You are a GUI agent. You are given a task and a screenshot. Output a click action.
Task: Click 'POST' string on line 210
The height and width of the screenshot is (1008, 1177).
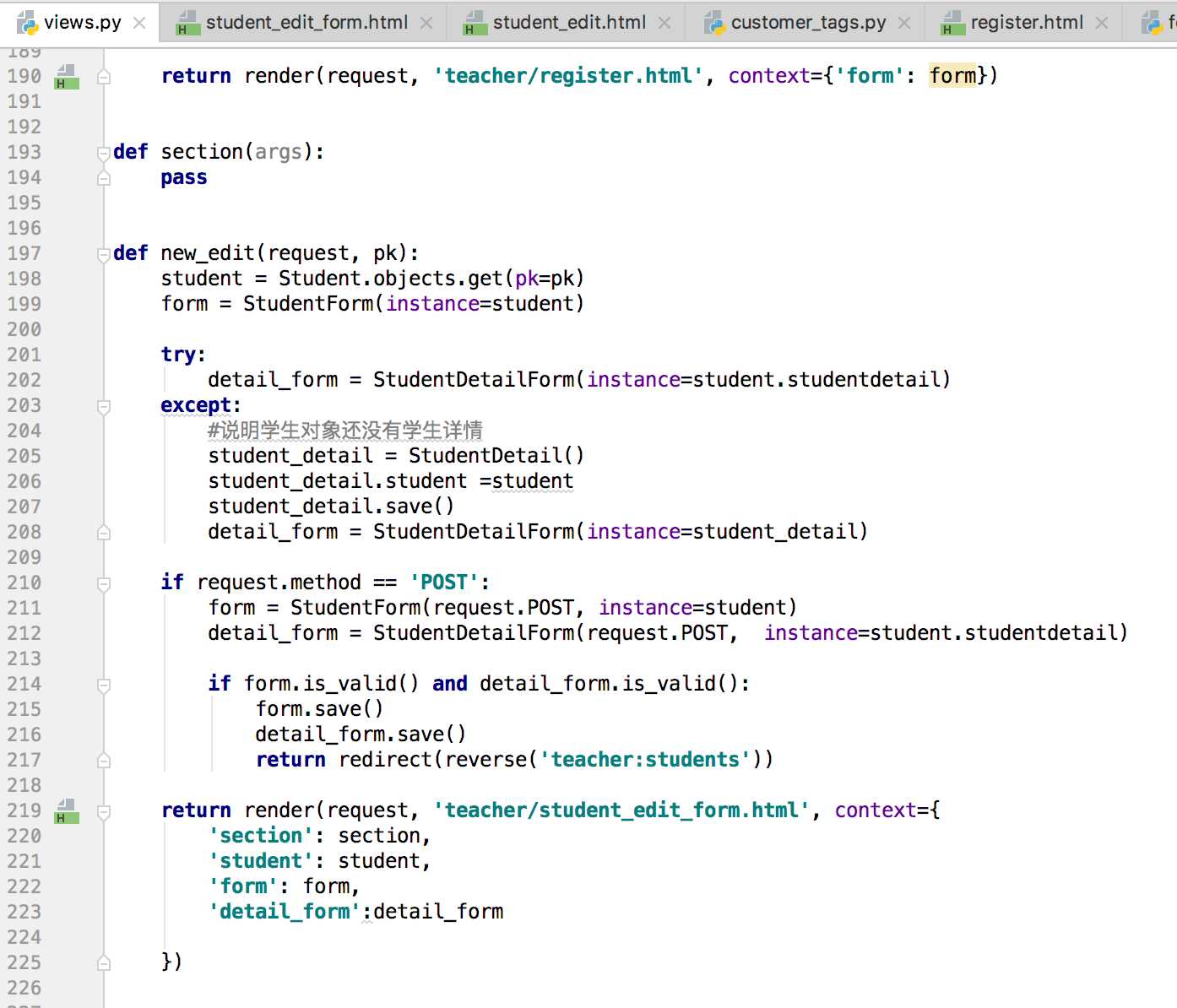pos(444,583)
